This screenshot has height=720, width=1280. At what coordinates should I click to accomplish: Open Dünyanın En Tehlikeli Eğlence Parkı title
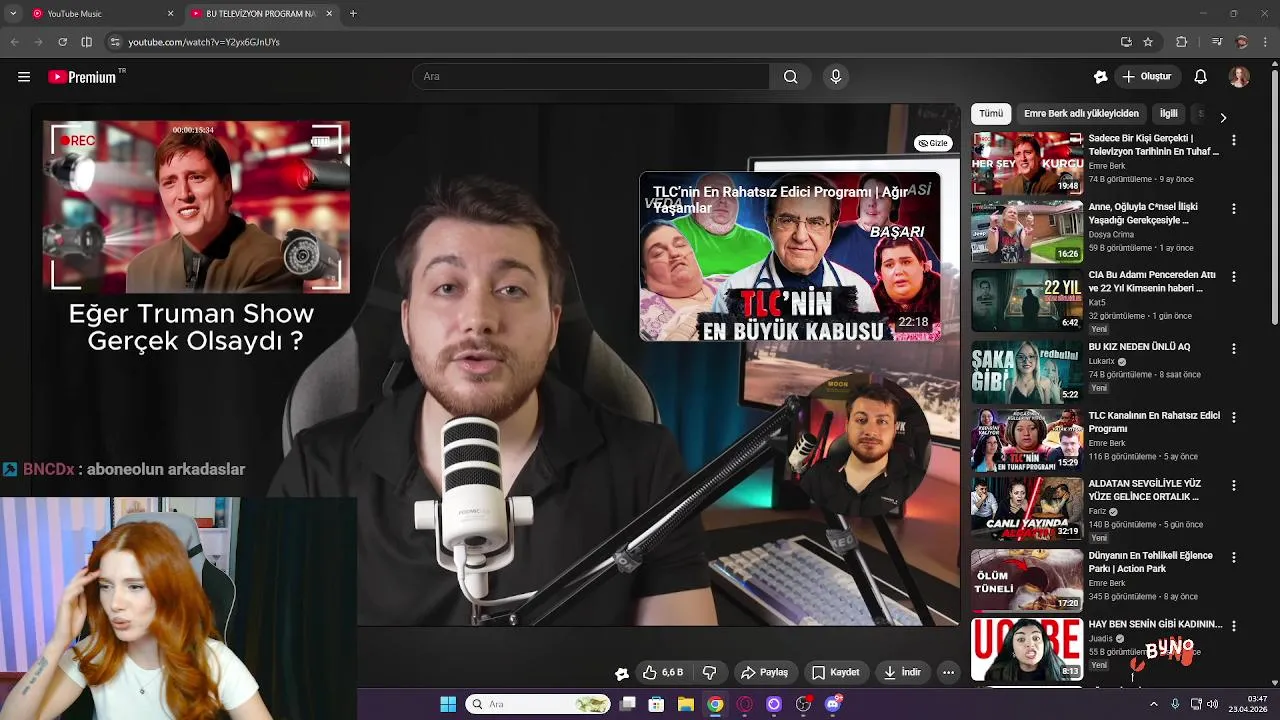coord(1150,562)
